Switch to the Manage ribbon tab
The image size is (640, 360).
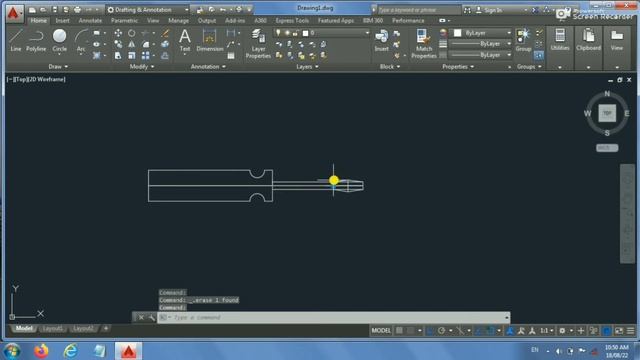point(178,20)
